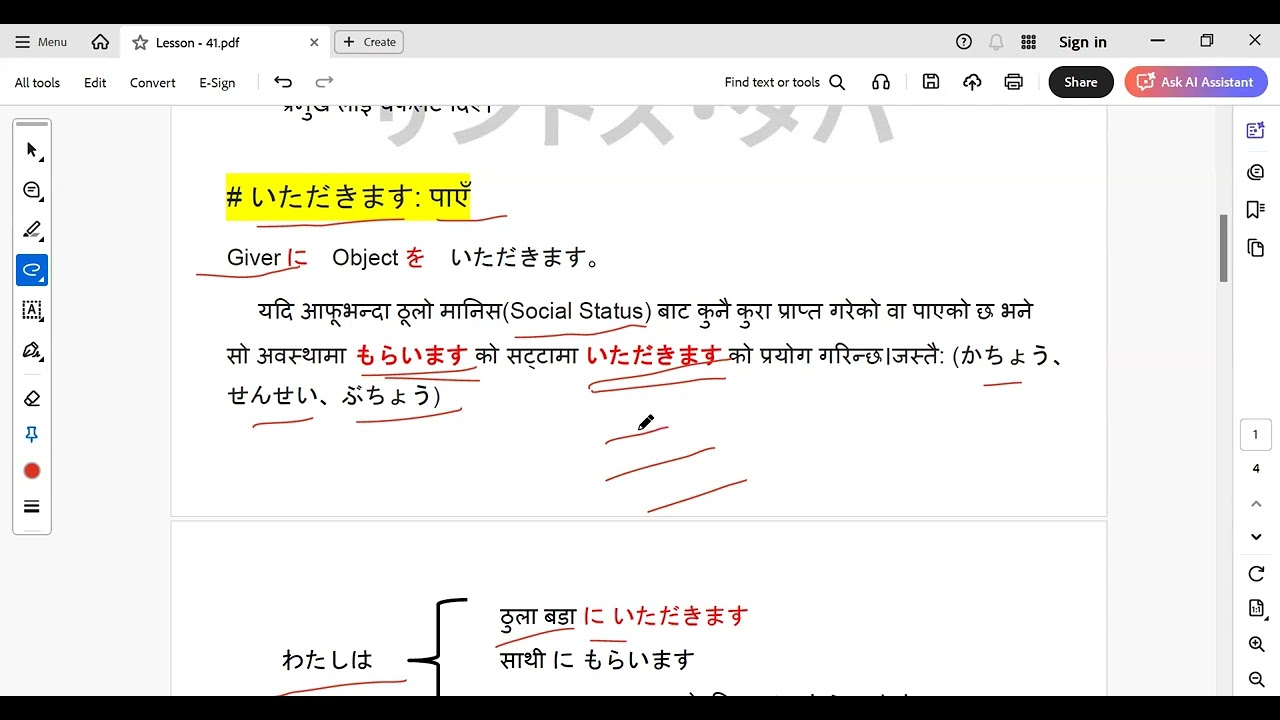This screenshot has height=720, width=1280.
Task: Open the Edit menu
Action: pos(95,83)
